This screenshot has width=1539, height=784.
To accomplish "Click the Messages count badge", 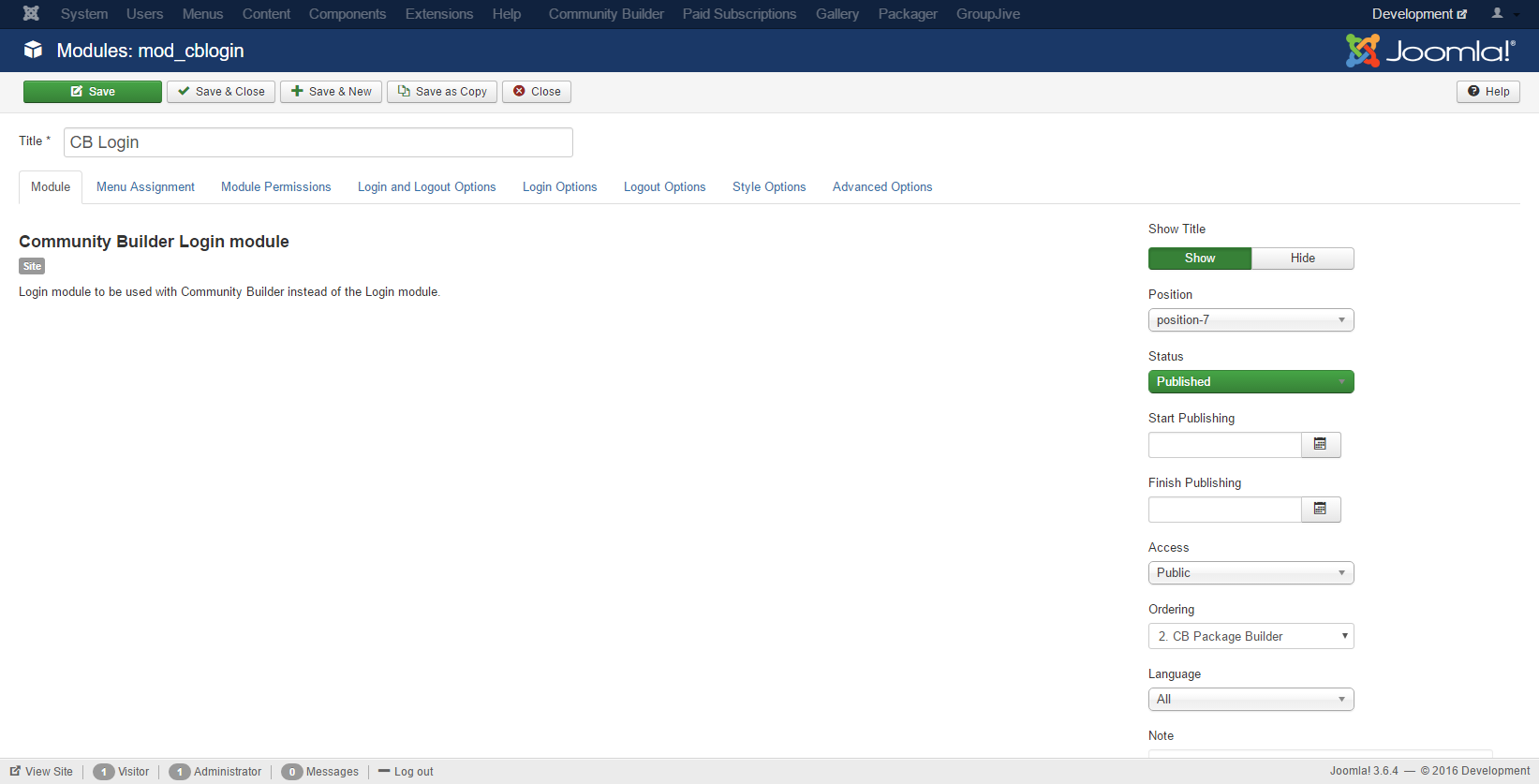I will tap(292, 772).
